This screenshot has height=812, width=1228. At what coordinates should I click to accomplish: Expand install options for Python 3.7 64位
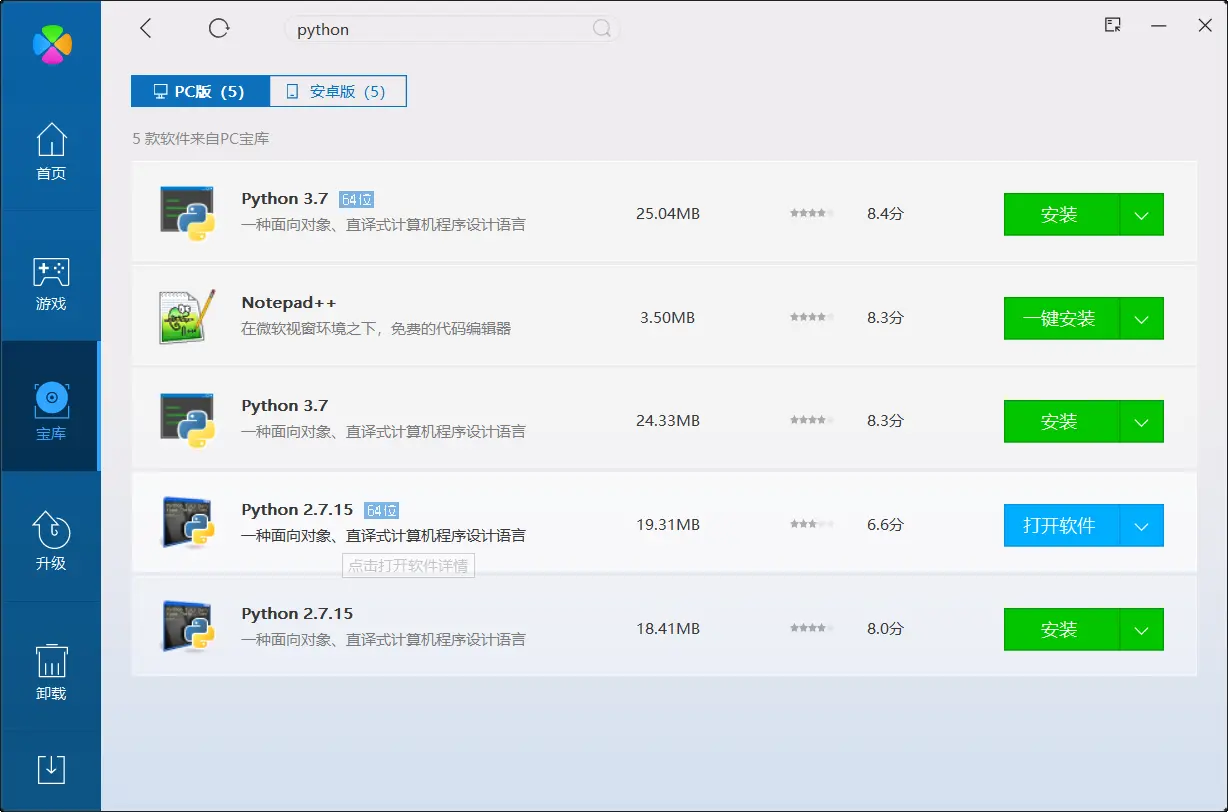tap(1142, 214)
